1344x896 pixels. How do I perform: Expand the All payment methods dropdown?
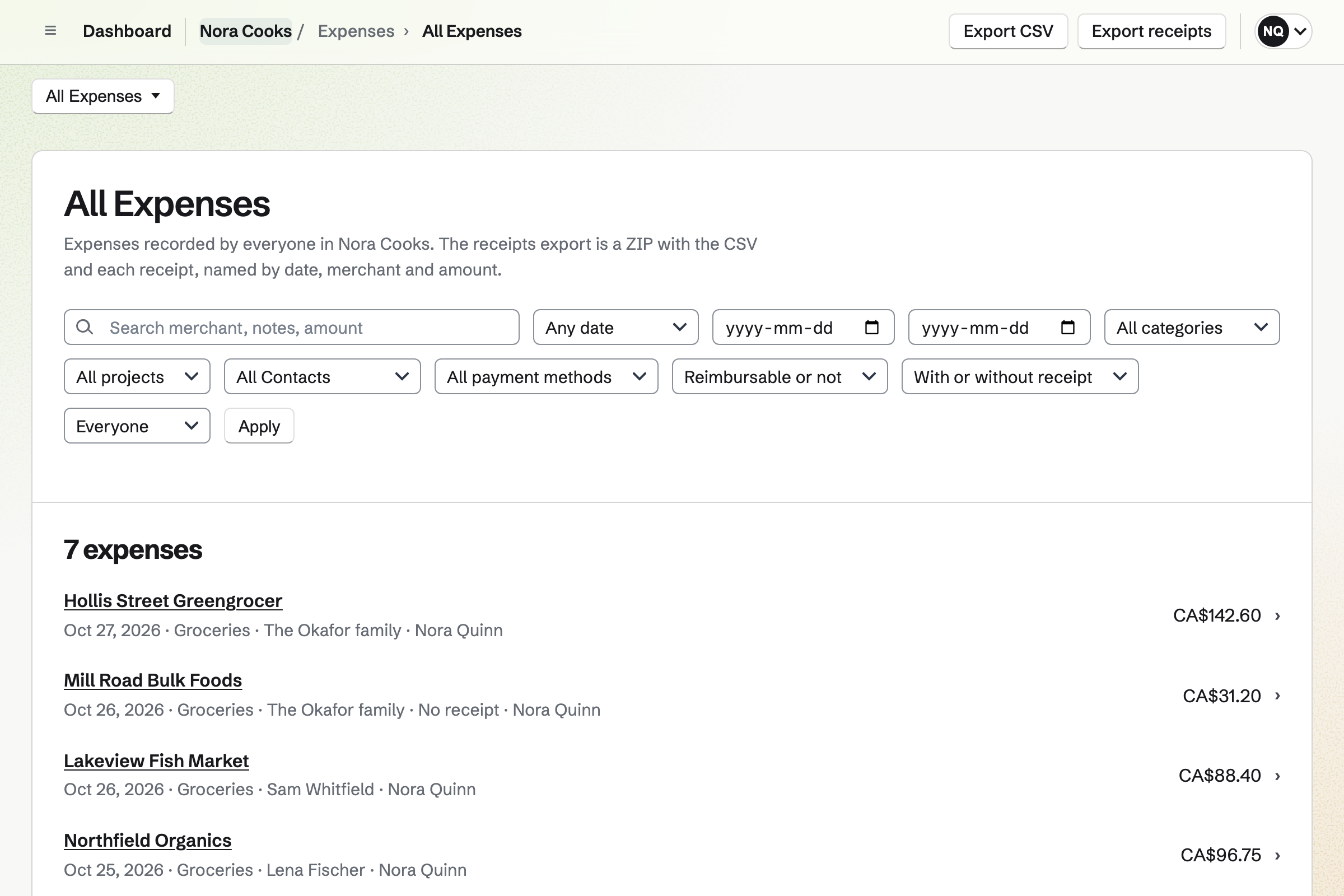(x=545, y=376)
